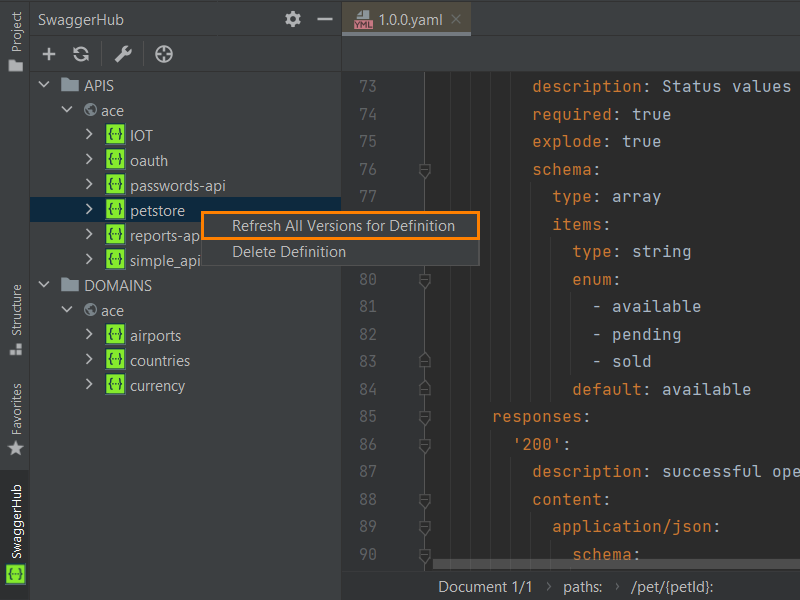Click the locate/target icon in toolbar
Image resolution: width=800 pixels, height=600 pixels.
pos(162,54)
